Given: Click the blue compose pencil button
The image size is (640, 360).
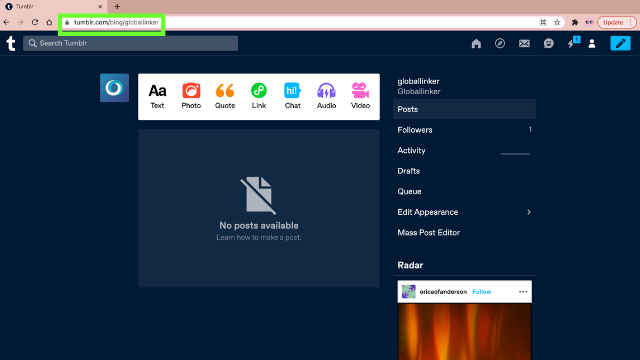Looking at the screenshot, I should (x=620, y=43).
